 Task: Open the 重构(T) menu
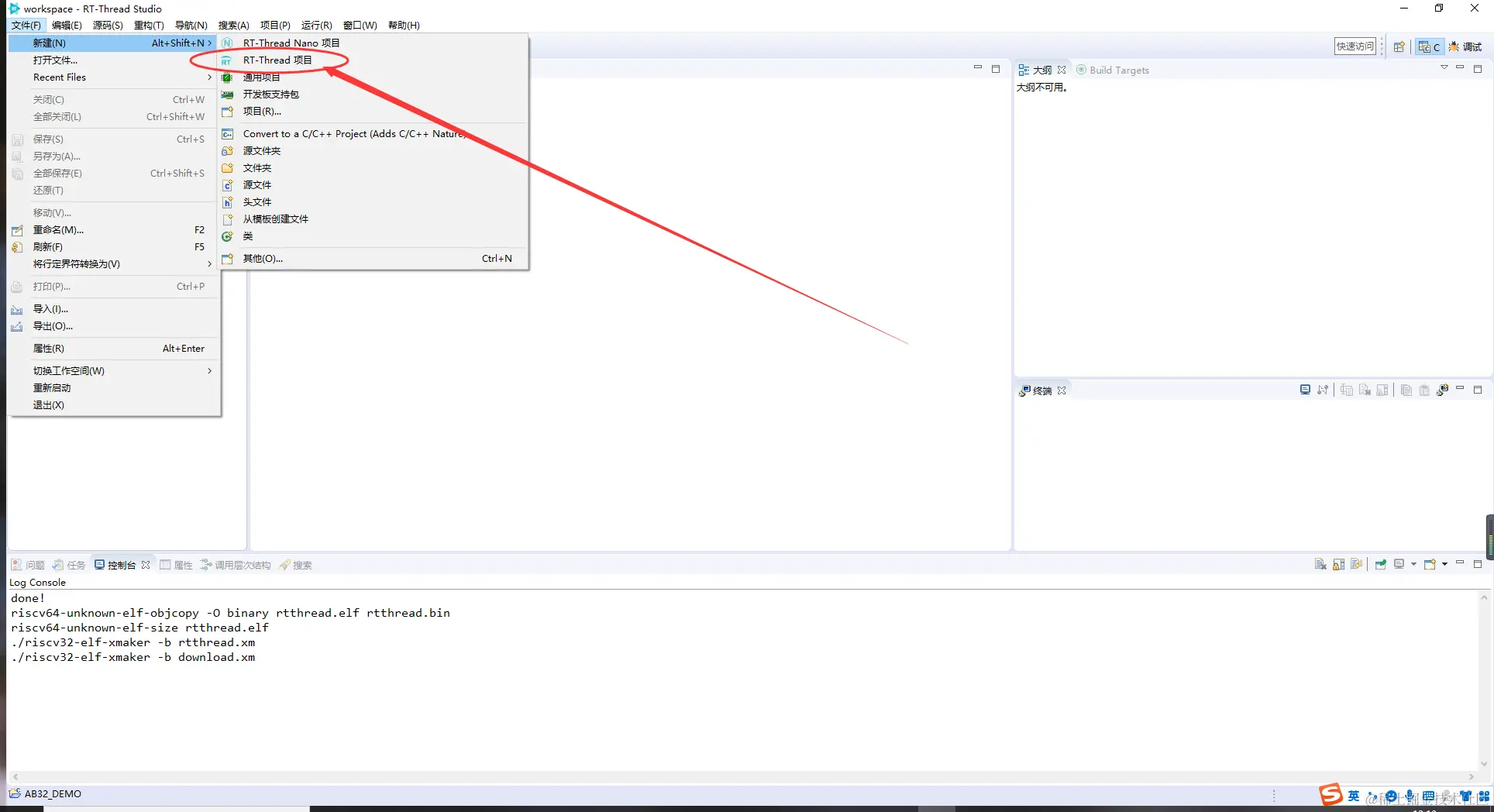pos(149,26)
